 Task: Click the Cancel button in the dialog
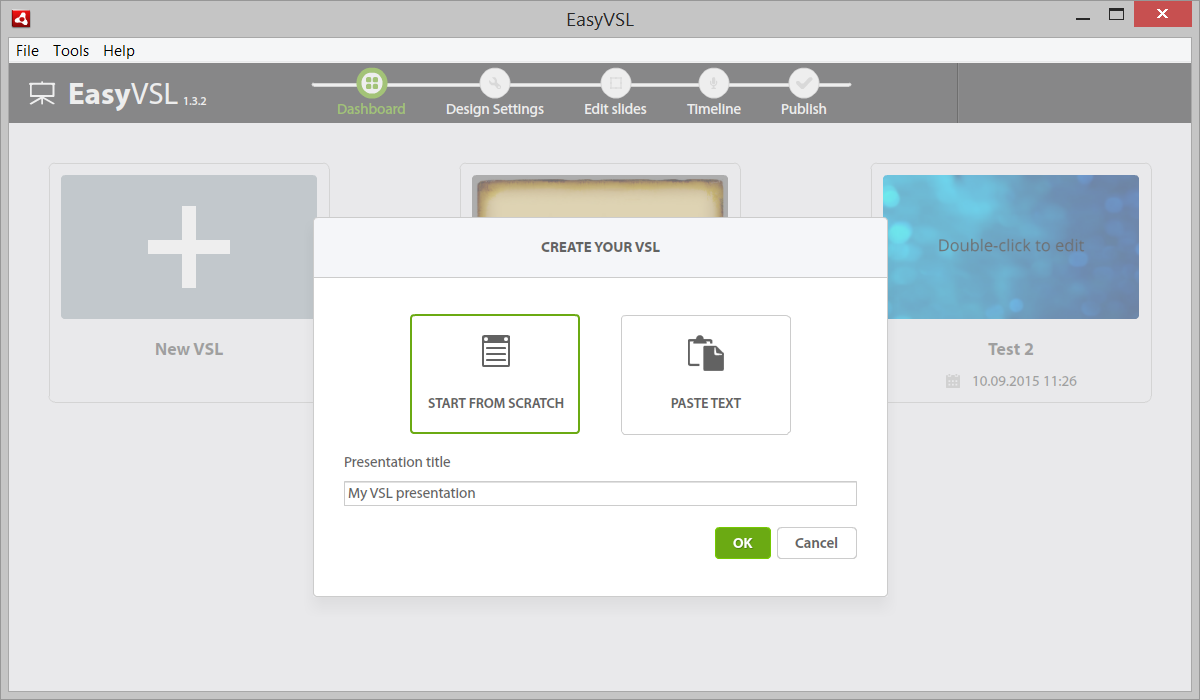(x=817, y=543)
